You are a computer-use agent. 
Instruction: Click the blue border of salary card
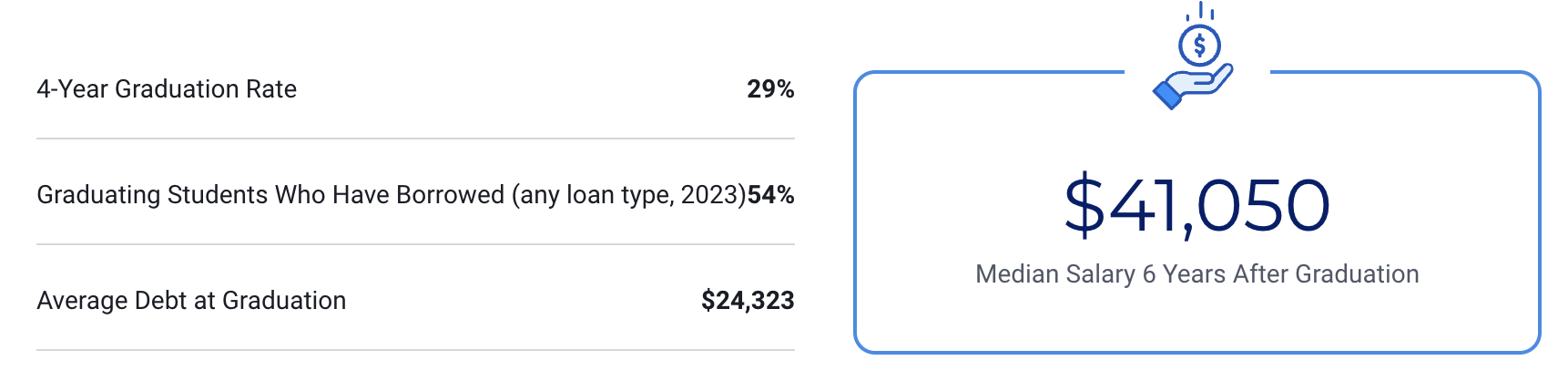tap(856, 210)
